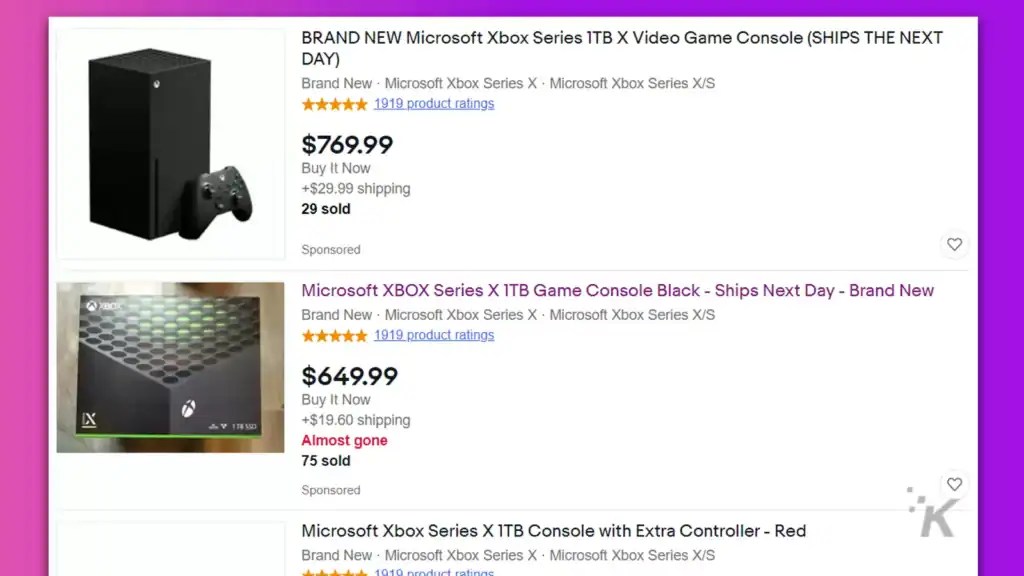Image resolution: width=1024 pixels, height=576 pixels.
Task: Select Buy It Now on the $769.99 listing
Action: click(335, 168)
